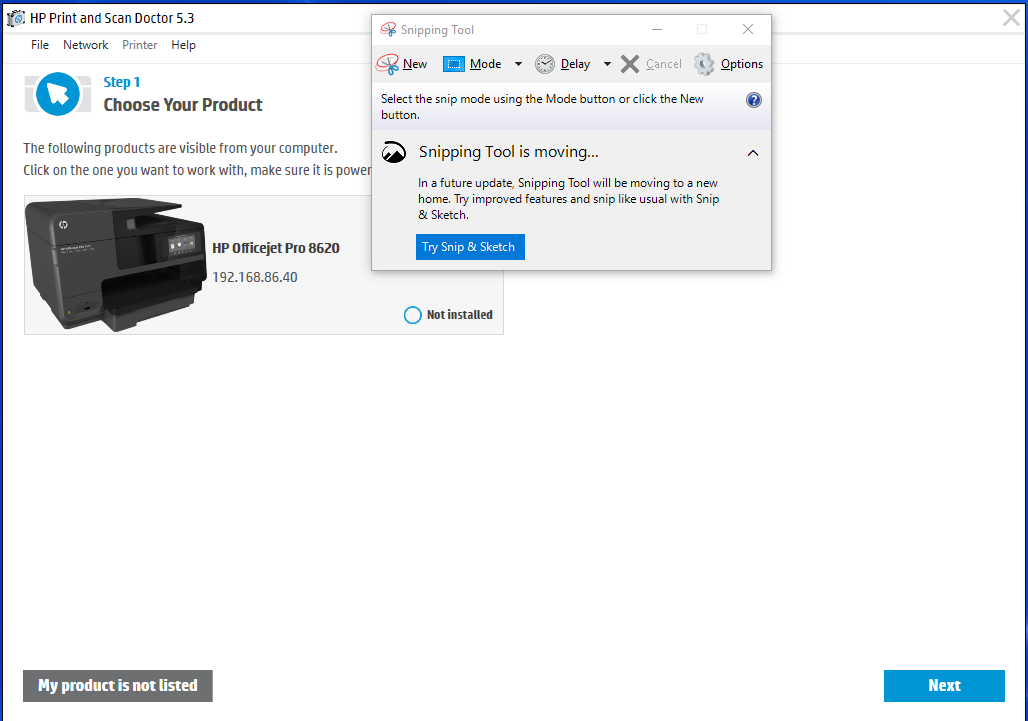The image size is (1028, 721).
Task: Close the Snipping Tool window
Action: [747, 29]
